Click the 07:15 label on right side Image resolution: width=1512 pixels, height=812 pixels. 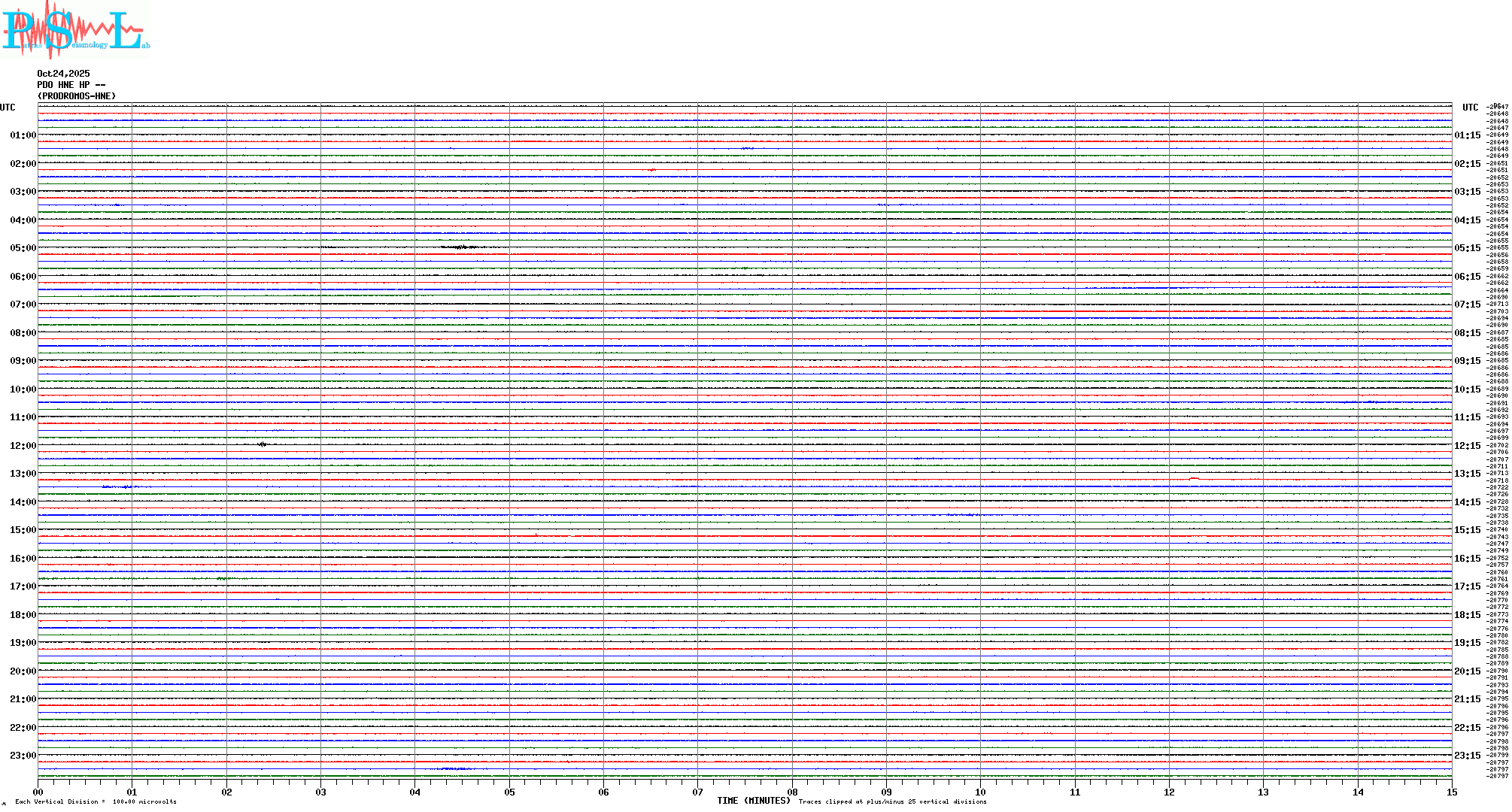[1467, 304]
